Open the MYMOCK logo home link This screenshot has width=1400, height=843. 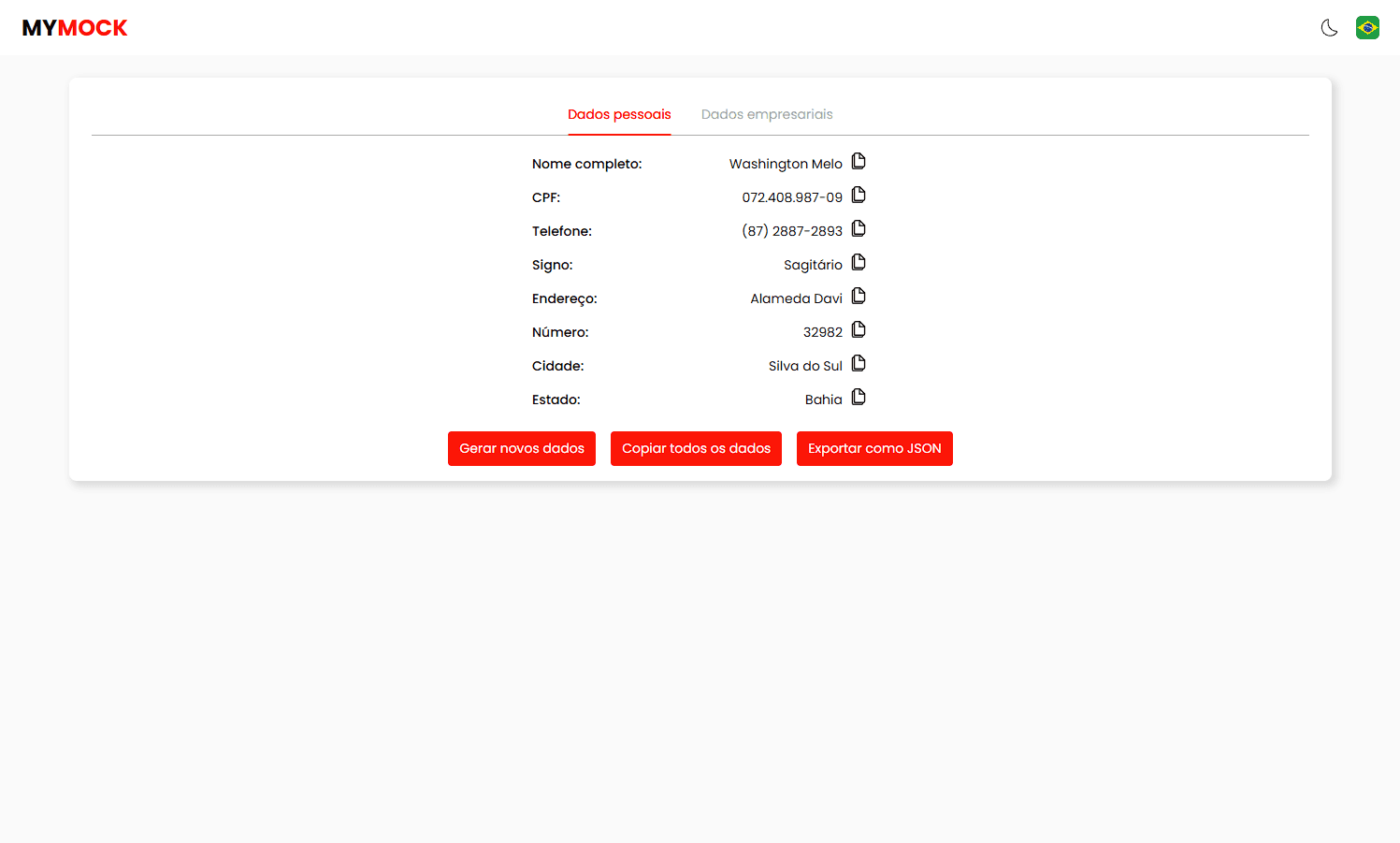pos(75,28)
